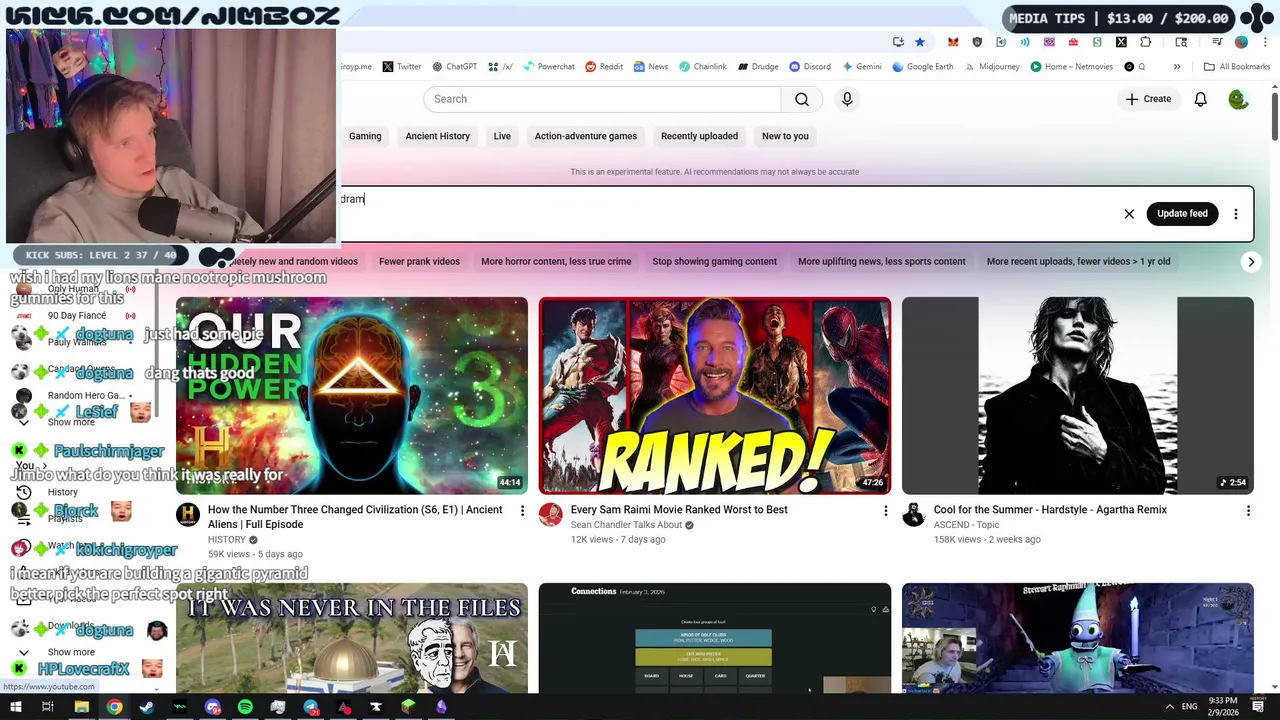Open the Discord bookmark
This screenshot has width=1280, height=720.
tap(810, 67)
